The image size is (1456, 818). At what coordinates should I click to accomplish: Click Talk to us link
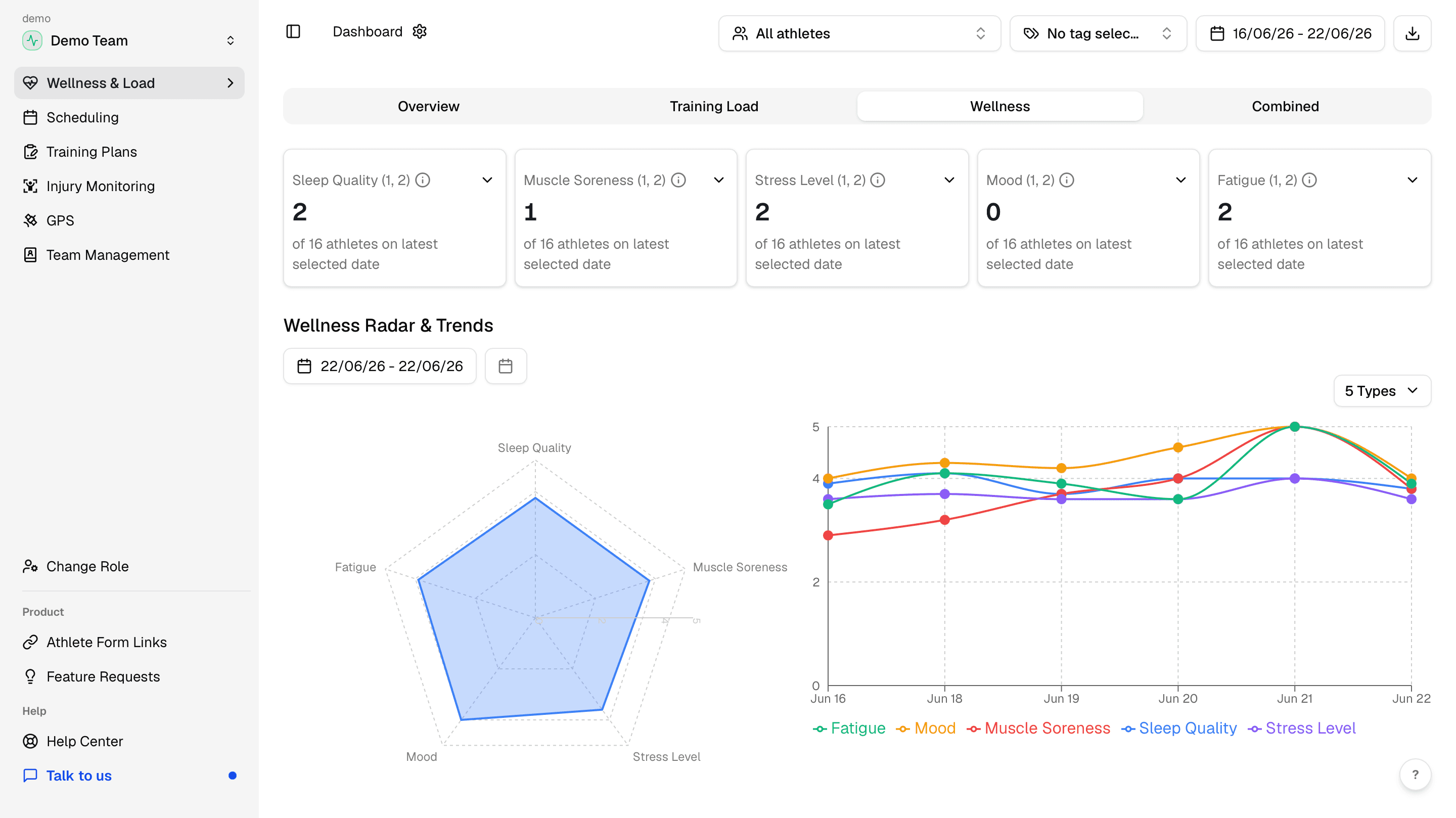[129, 776]
